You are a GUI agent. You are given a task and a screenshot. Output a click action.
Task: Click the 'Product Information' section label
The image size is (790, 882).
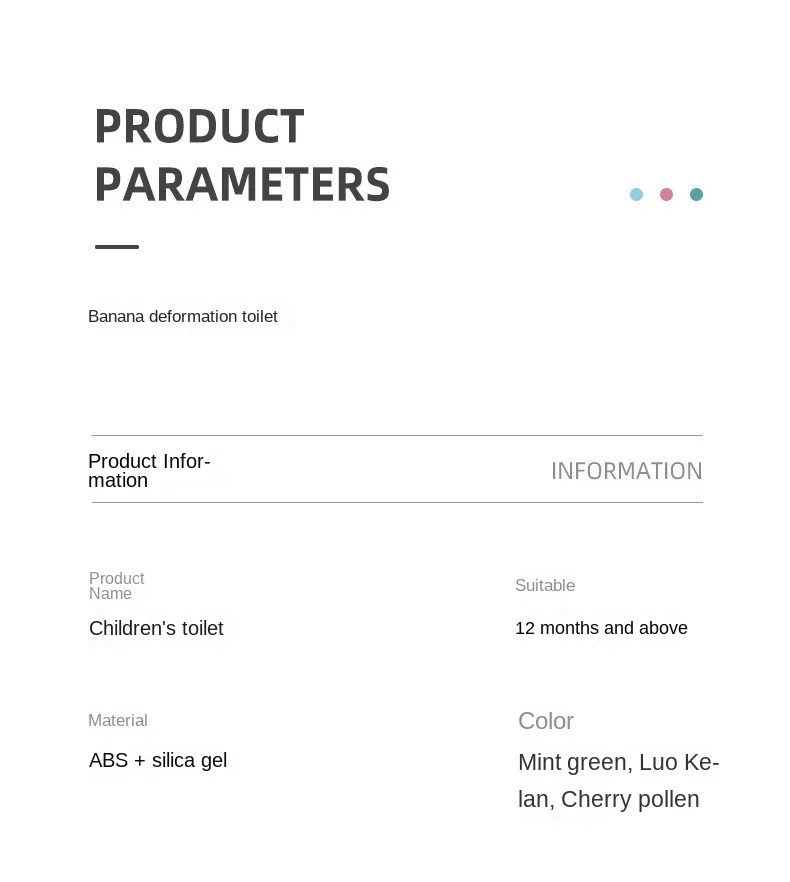149,471
